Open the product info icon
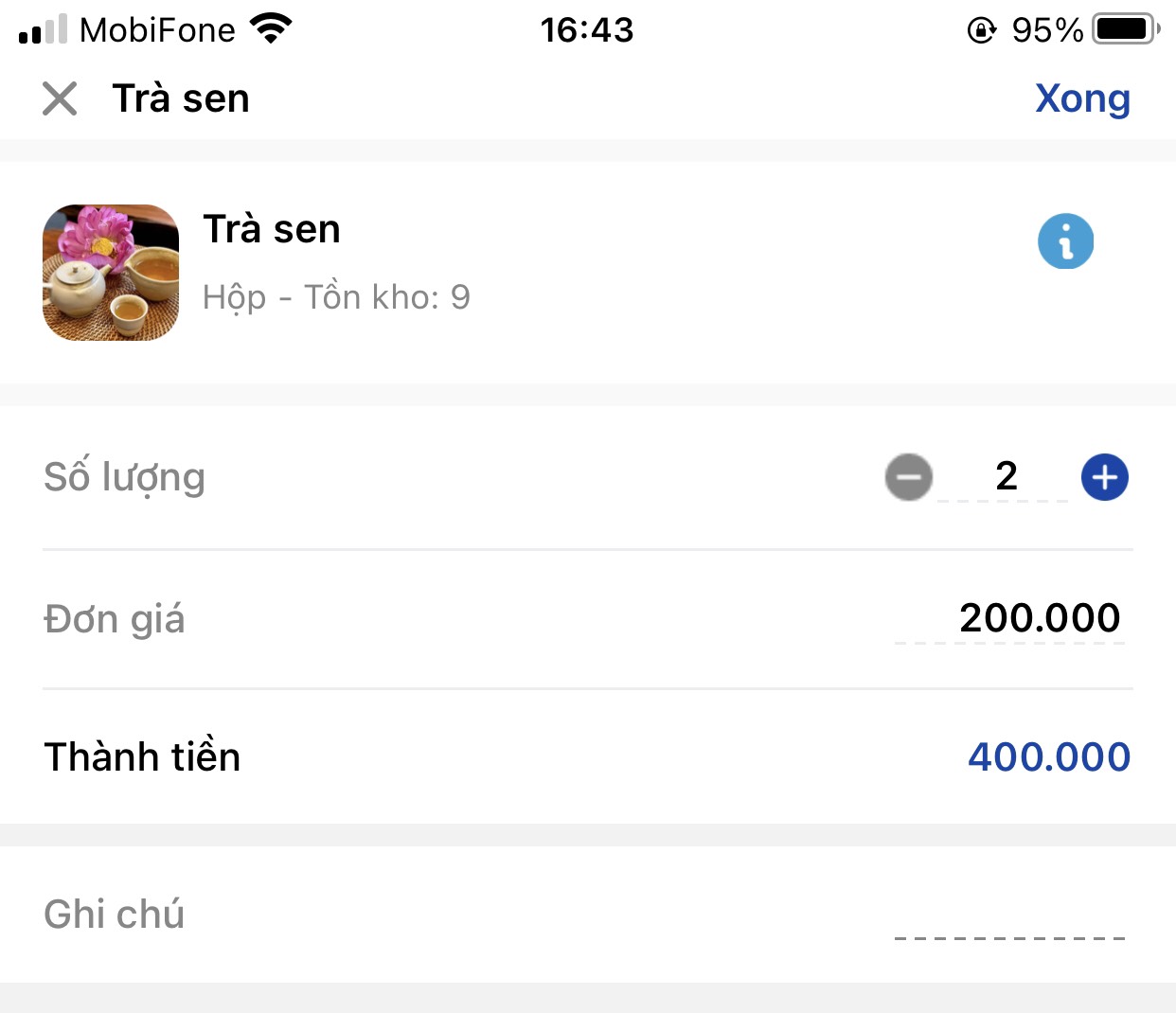Viewport: 1176px width, 1013px height. point(1065,241)
